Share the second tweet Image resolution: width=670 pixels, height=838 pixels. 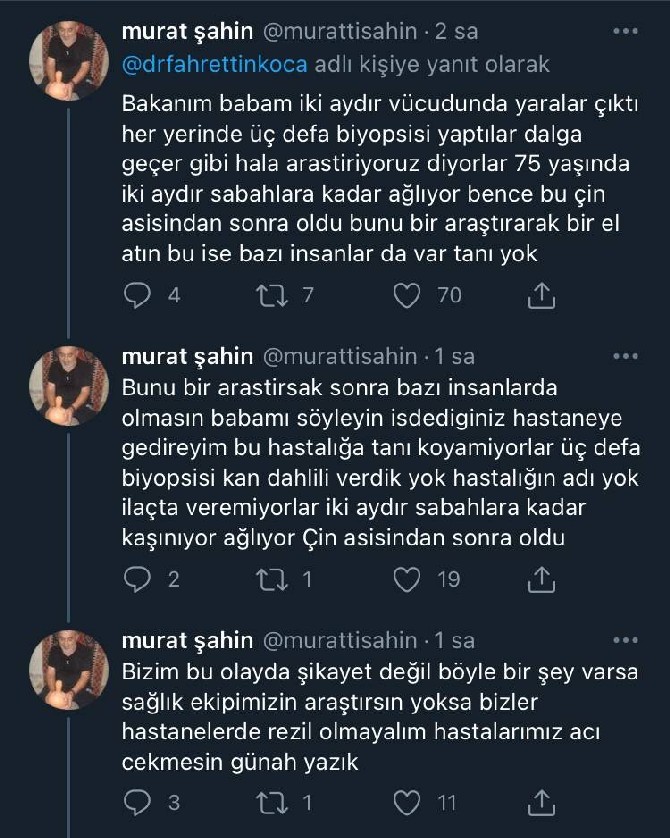pos(541,578)
